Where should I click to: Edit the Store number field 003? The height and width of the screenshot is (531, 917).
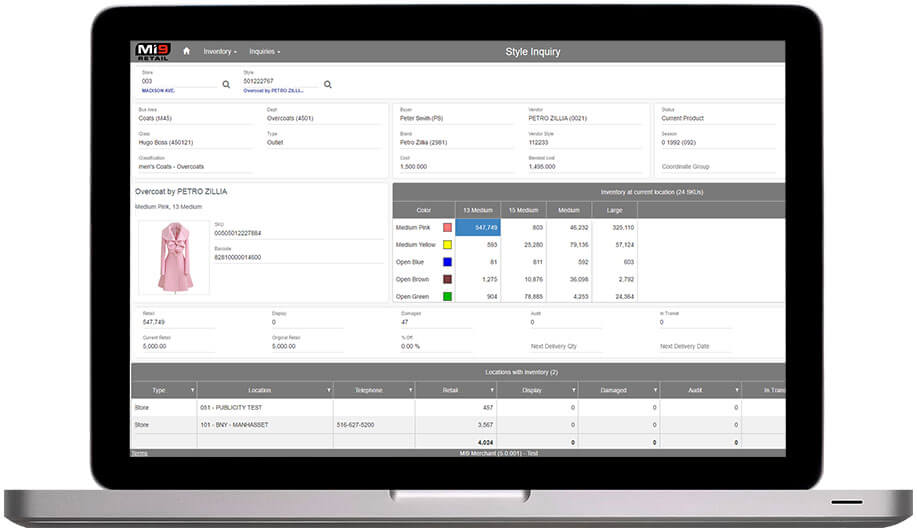(x=178, y=81)
